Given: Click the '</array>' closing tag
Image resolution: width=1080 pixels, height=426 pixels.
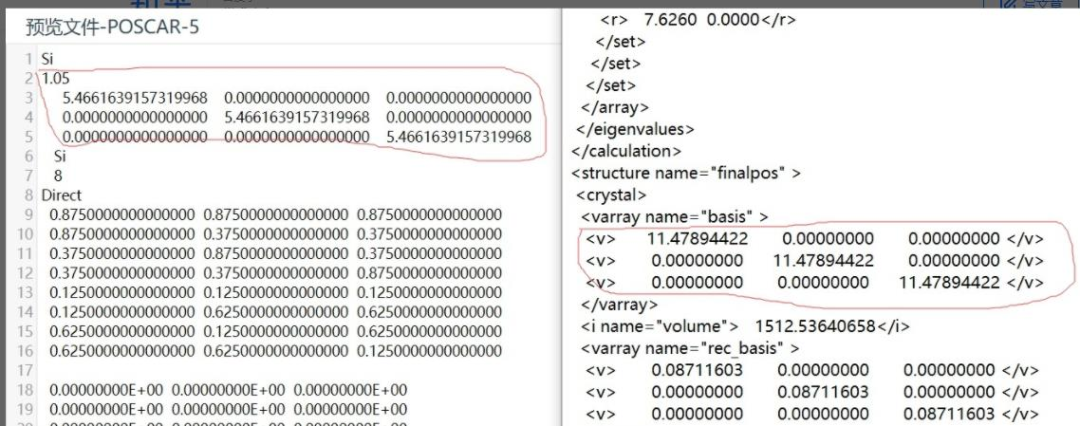Looking at the screenshot, I should [615, 108].
